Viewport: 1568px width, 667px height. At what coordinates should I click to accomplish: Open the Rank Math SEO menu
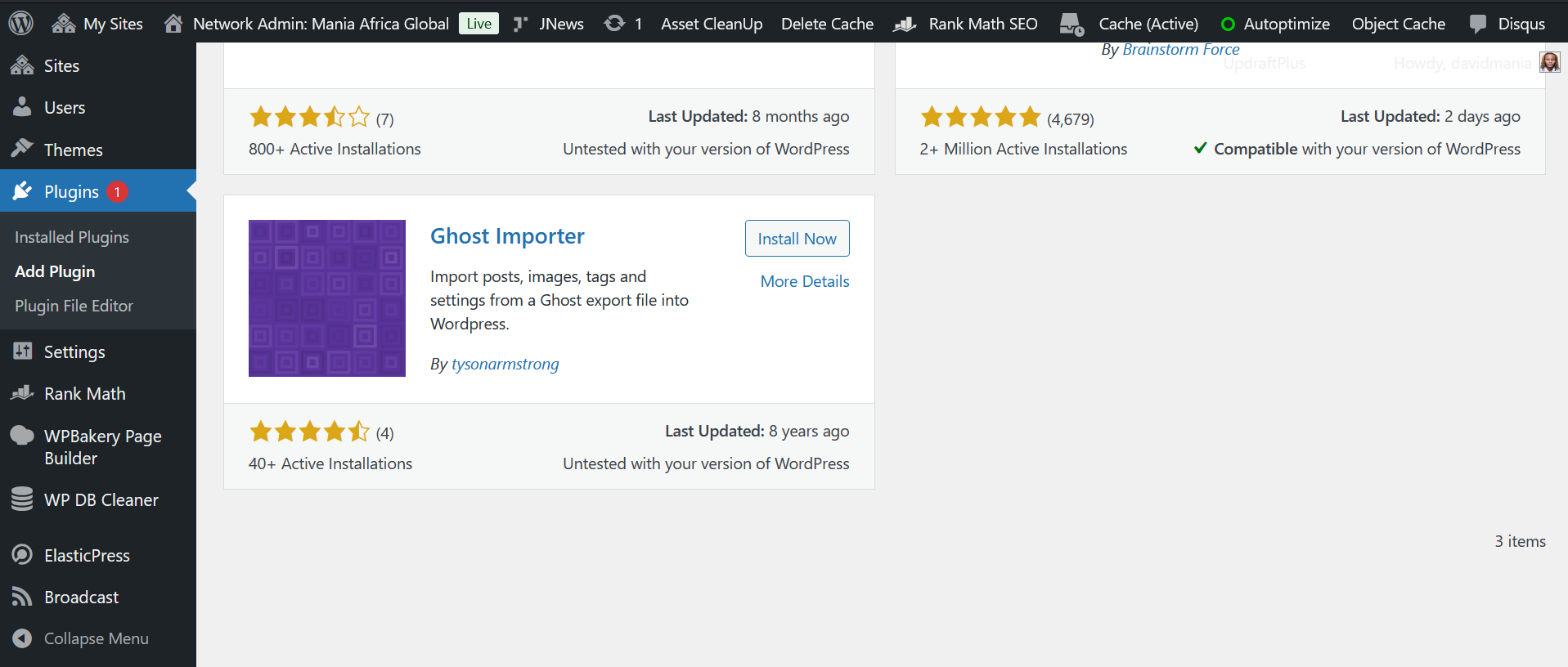[x=983, y=24]
